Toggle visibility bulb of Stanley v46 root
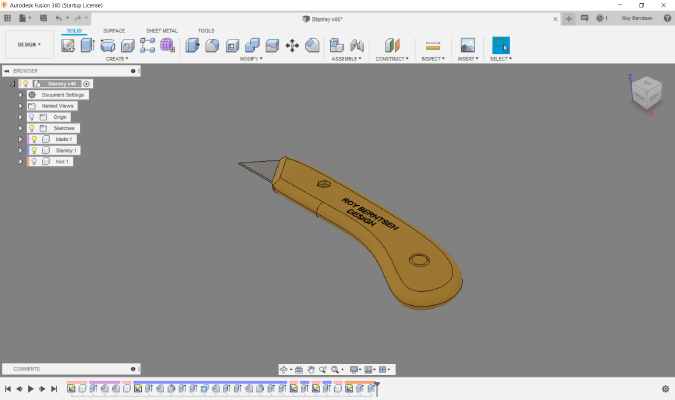The image size is (675, 400). [x=25, y=84]
